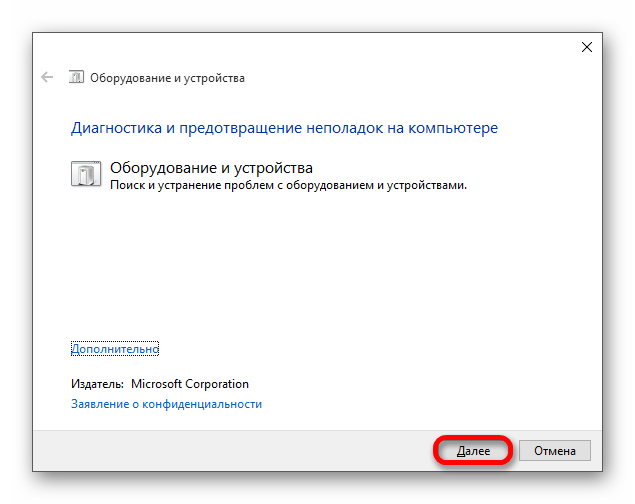Click the Далее button
This screenshot has height=504, width=635.
pyautogui.click(x=473, y=450)
